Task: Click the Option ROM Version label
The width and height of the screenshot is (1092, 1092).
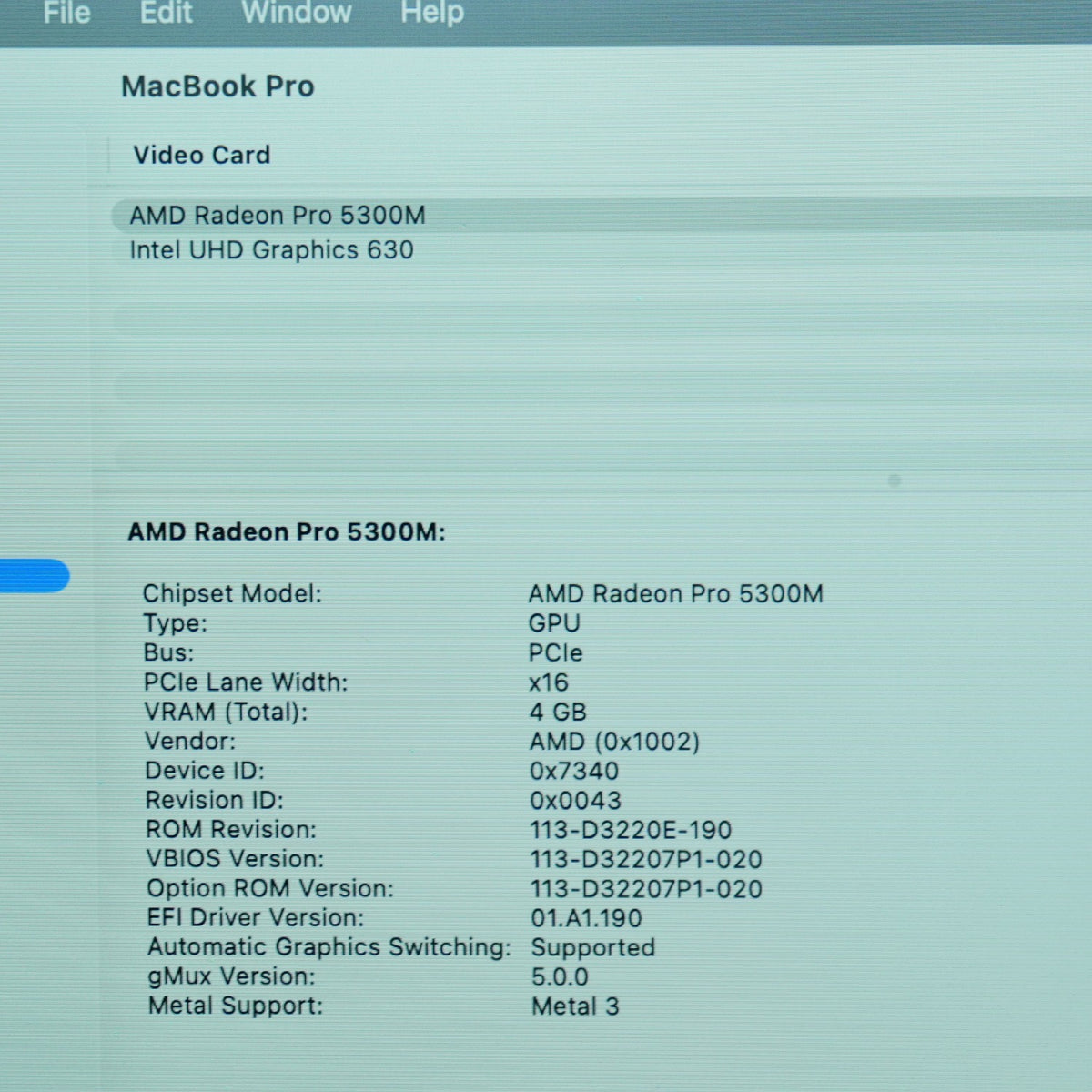Action: click(x=270, y=888)
